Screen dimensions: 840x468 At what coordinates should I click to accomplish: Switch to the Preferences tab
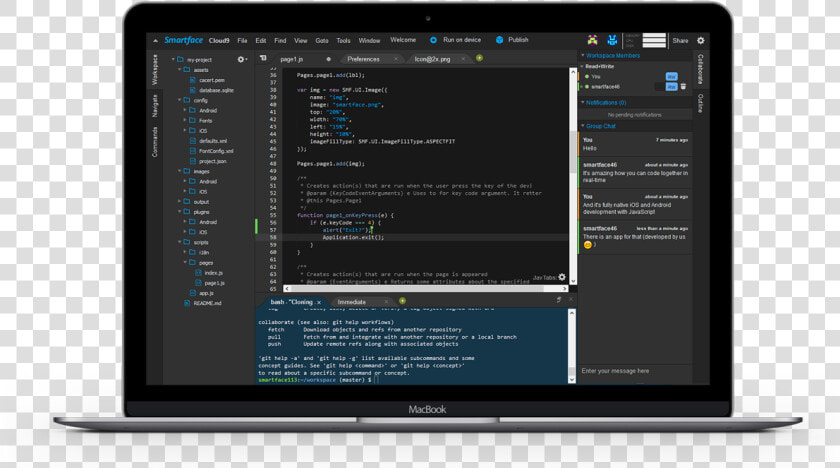pyautogui.click(x=363, y=59)
